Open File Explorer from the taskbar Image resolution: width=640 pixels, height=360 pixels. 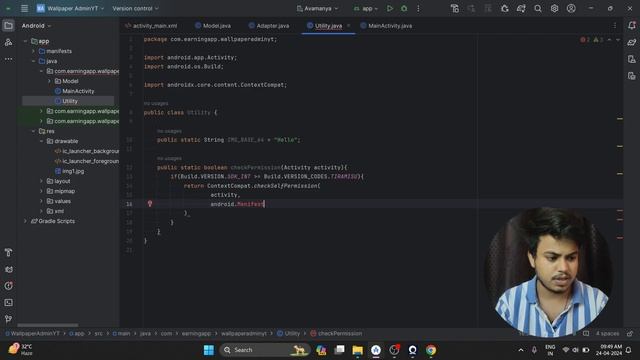tap(358, 350)
